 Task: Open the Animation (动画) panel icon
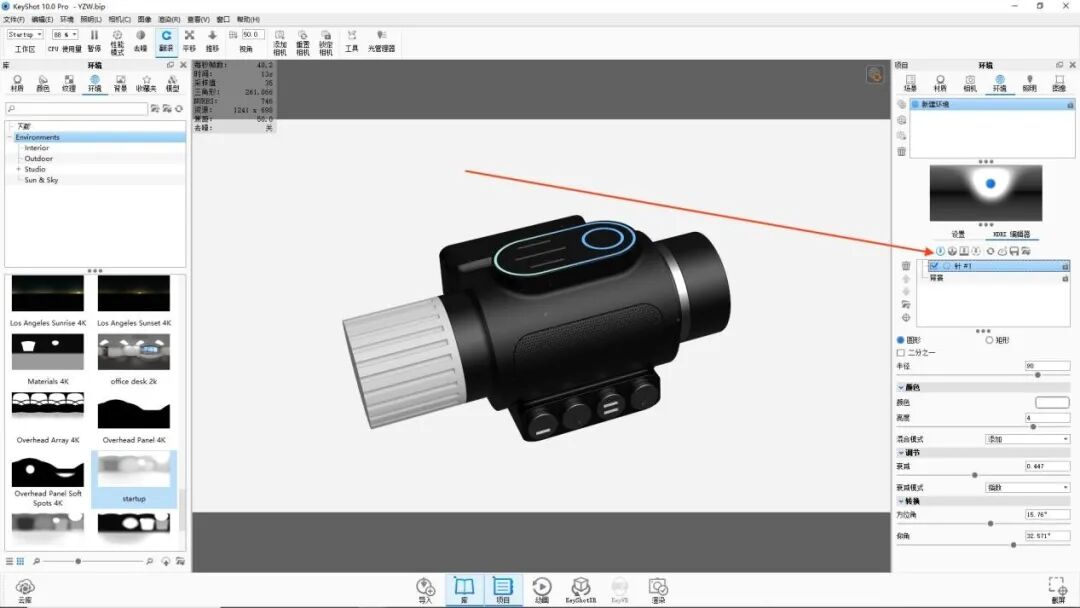click(543, 589)
